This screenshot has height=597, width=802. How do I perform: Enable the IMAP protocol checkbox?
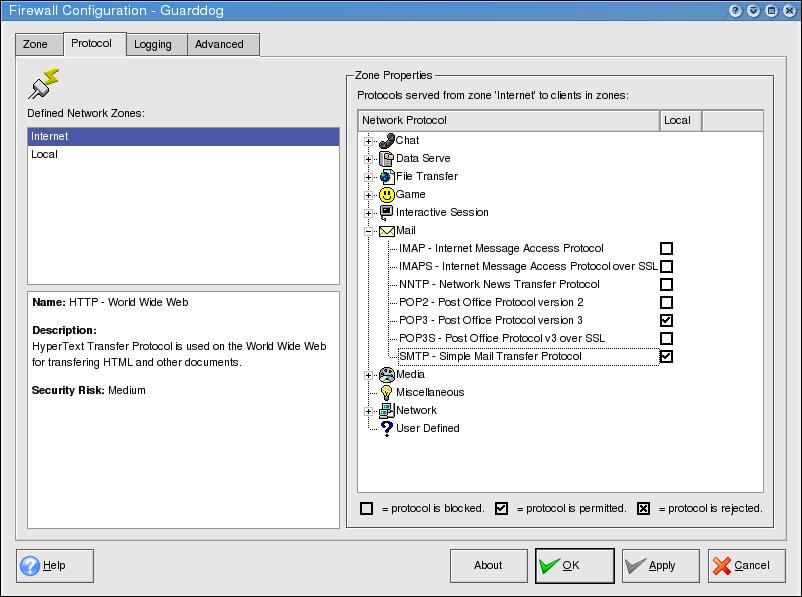667,248
